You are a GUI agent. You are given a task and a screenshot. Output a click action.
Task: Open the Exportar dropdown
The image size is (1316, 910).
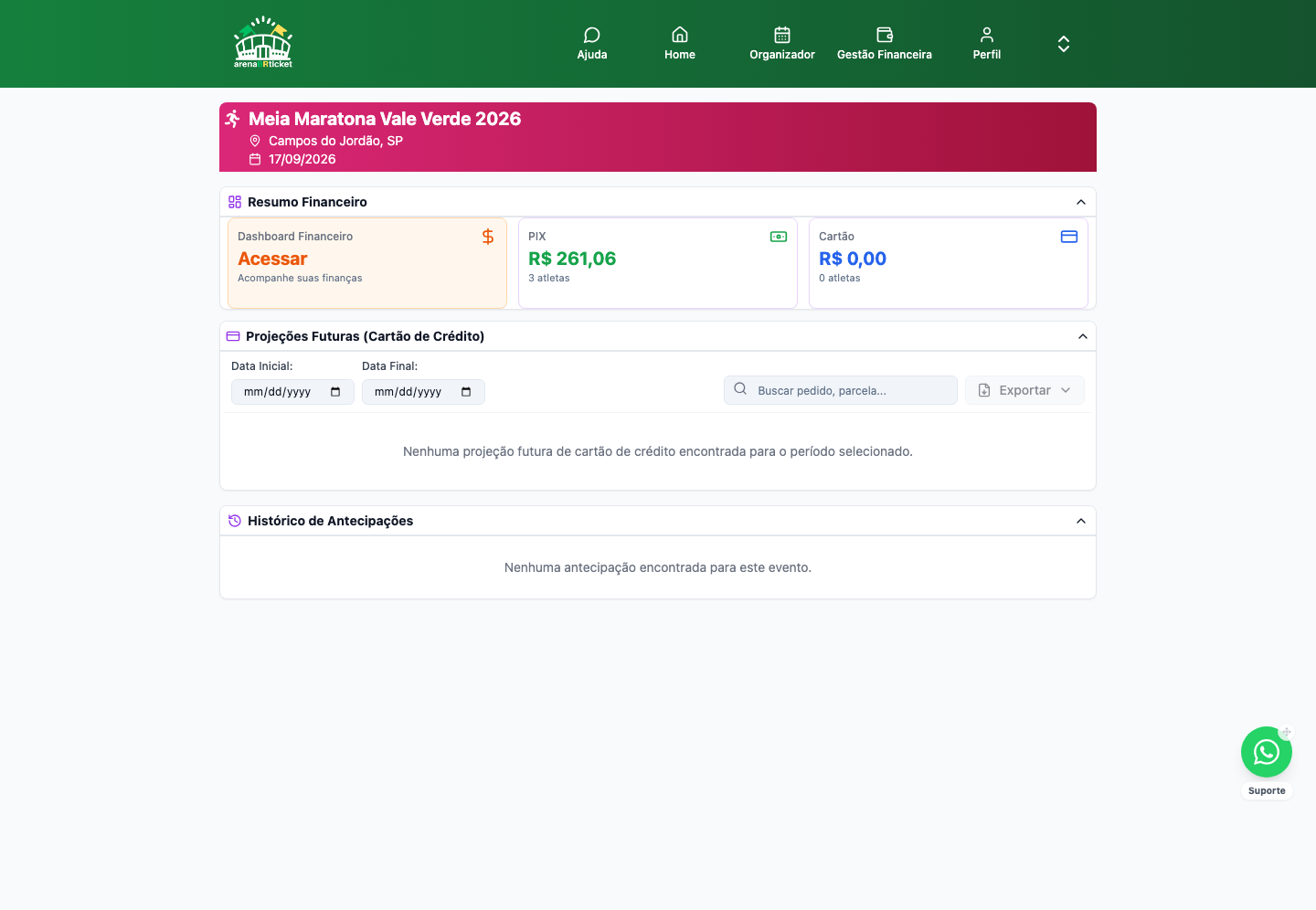coord(1024,390)
